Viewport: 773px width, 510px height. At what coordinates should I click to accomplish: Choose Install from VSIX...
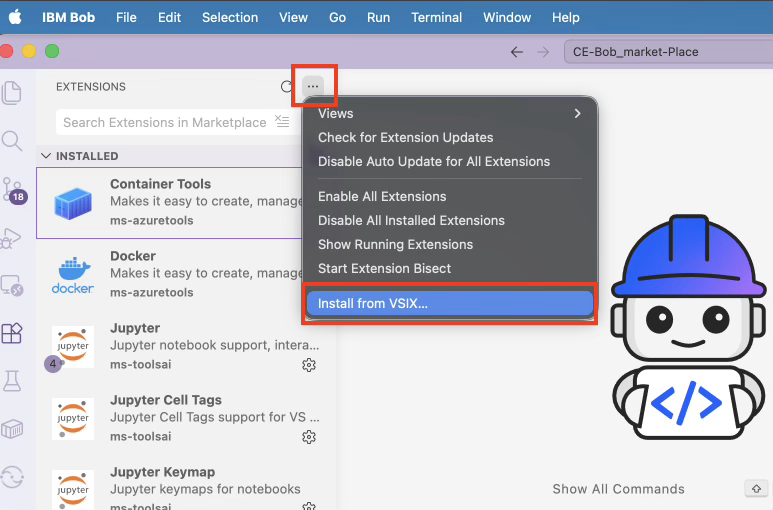[450, 304]
